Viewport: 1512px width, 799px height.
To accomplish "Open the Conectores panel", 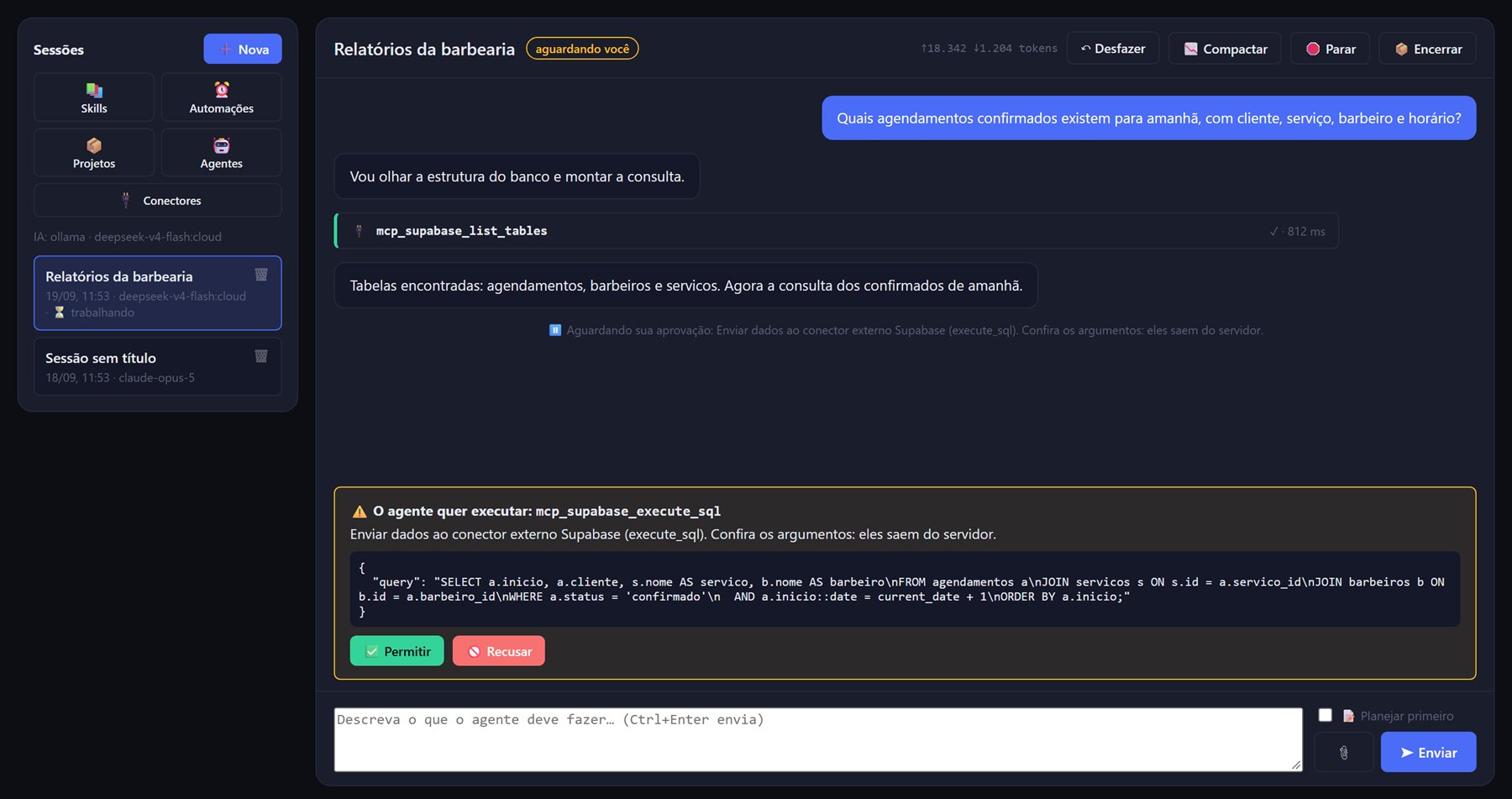I will click(x=158, y=201).
